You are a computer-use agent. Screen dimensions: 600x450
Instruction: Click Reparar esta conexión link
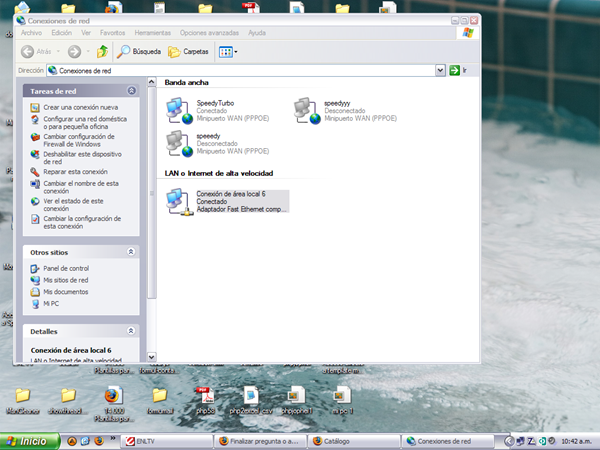click(x=75, y=171)
